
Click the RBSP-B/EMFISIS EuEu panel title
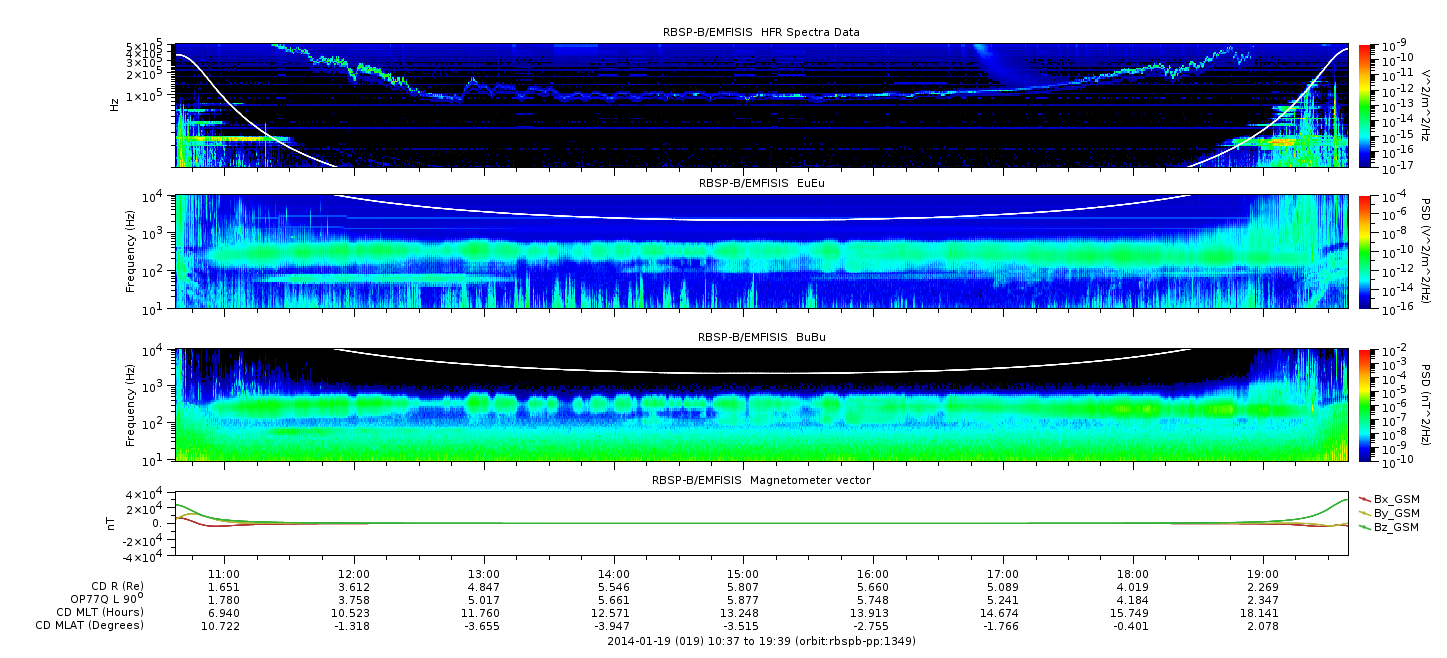click(761, 183)
